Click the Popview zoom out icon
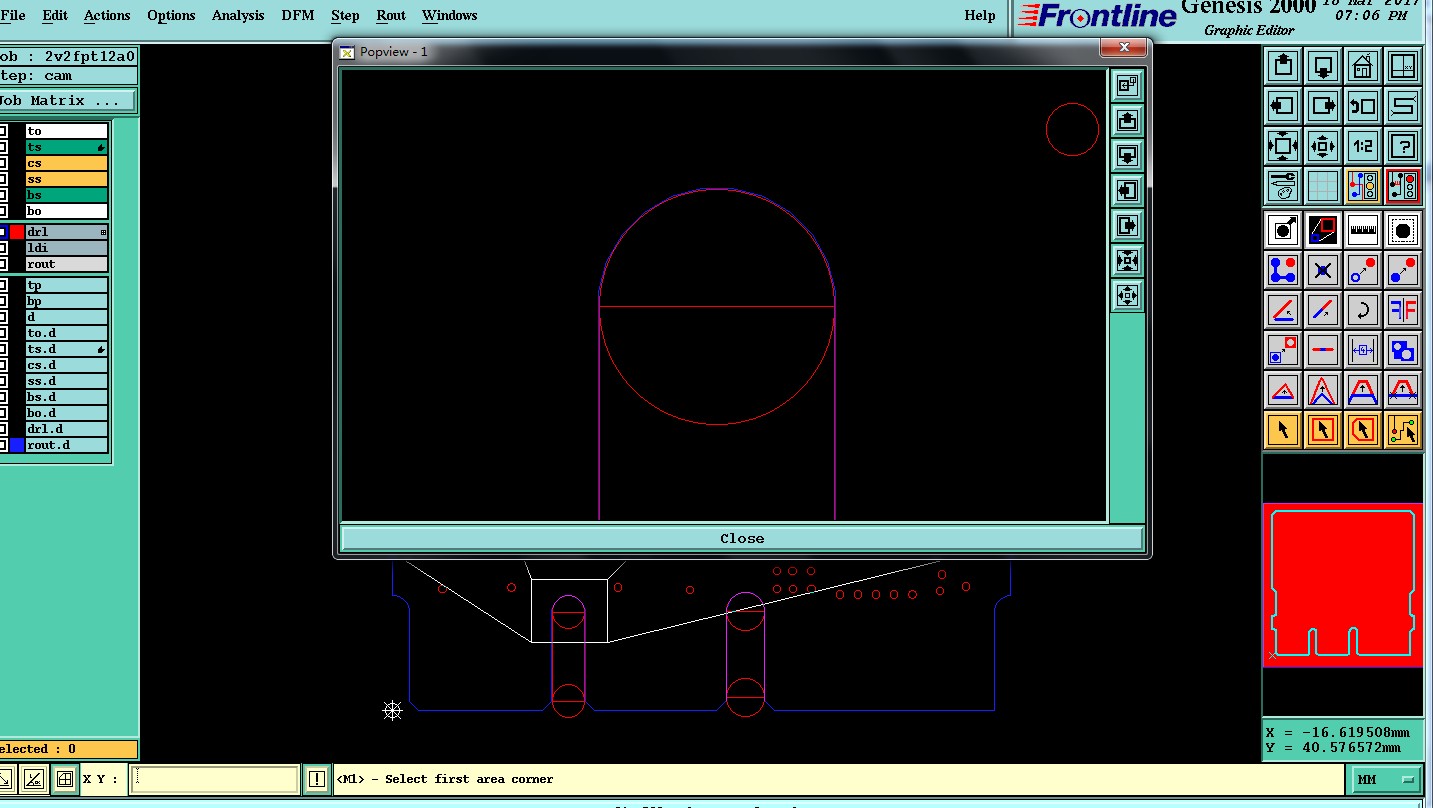The width and height of the screenshot is (1433, 808). pos(1128,295)
